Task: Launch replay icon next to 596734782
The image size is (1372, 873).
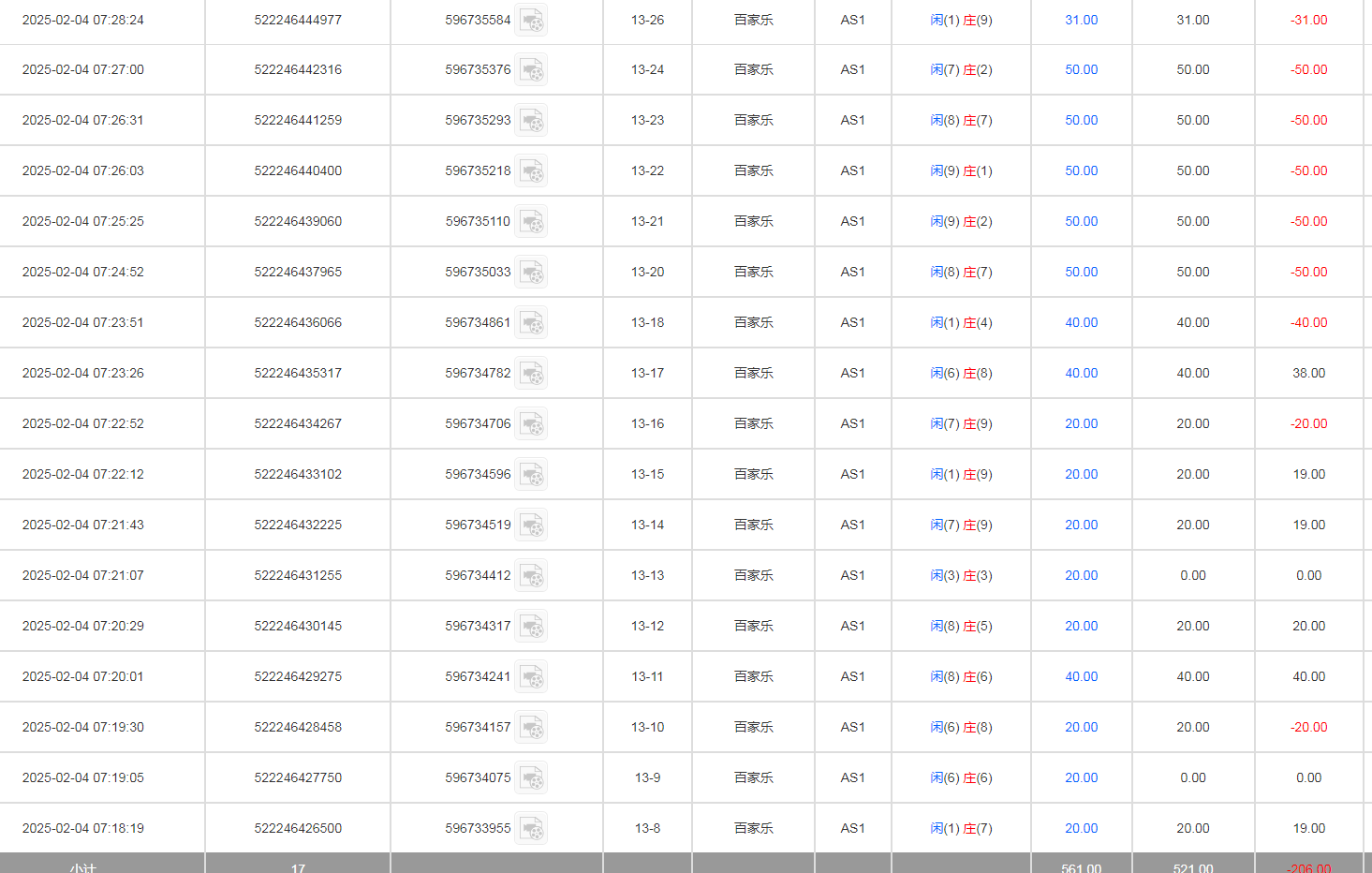Action: pyautogui.click(x=531, y=374)
